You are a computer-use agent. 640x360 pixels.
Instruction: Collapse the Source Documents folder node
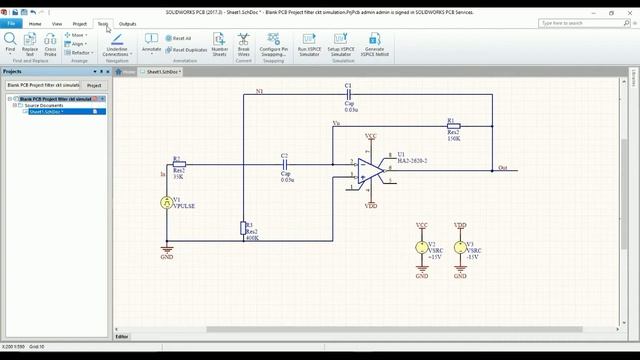(x=15, y=105)
